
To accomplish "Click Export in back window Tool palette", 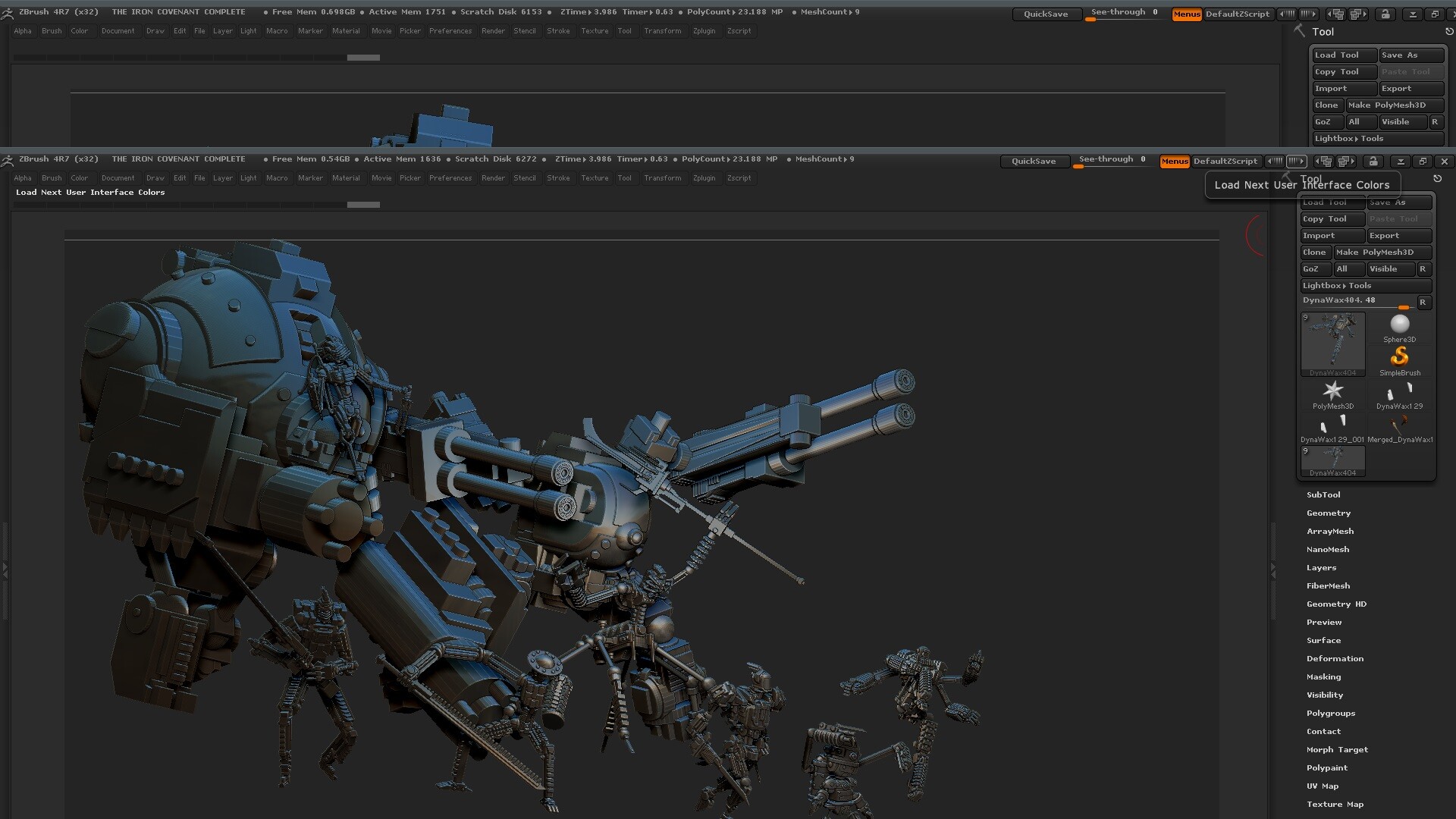I will point(1411,89).
